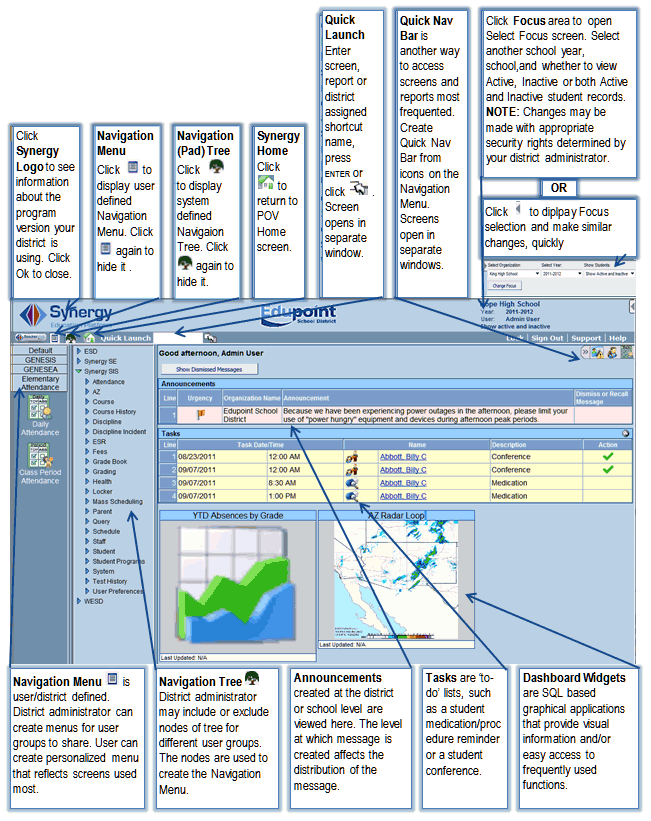The width and height of the screenshot is (651, 821).
Task: Click Support in top bar
Action: click(586, 338)
